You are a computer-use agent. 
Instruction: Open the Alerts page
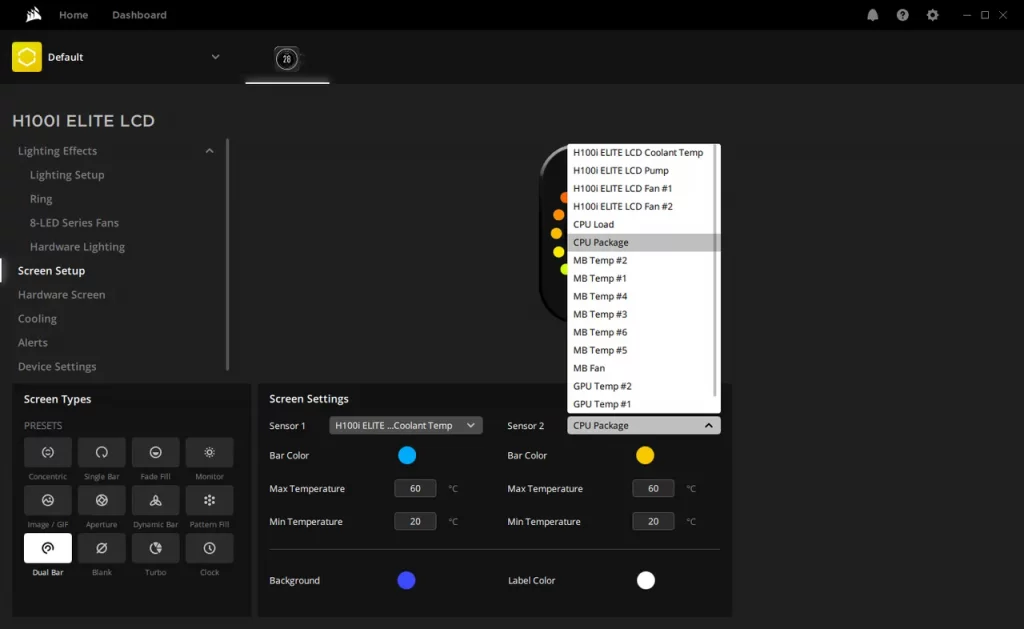click(x=33, y=343)
